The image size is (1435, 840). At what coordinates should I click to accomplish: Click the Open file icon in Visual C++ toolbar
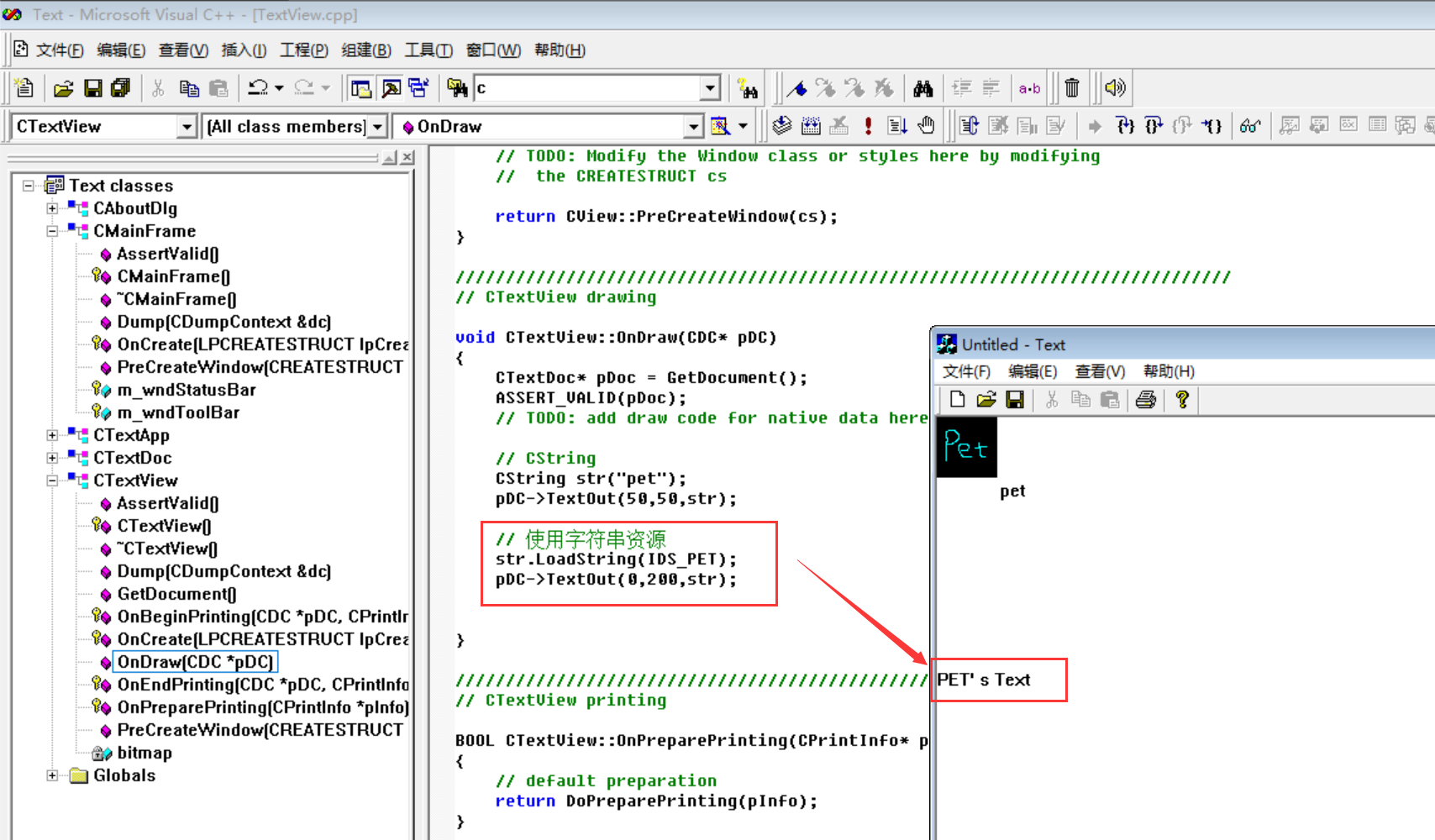click(x=64, y=87)
